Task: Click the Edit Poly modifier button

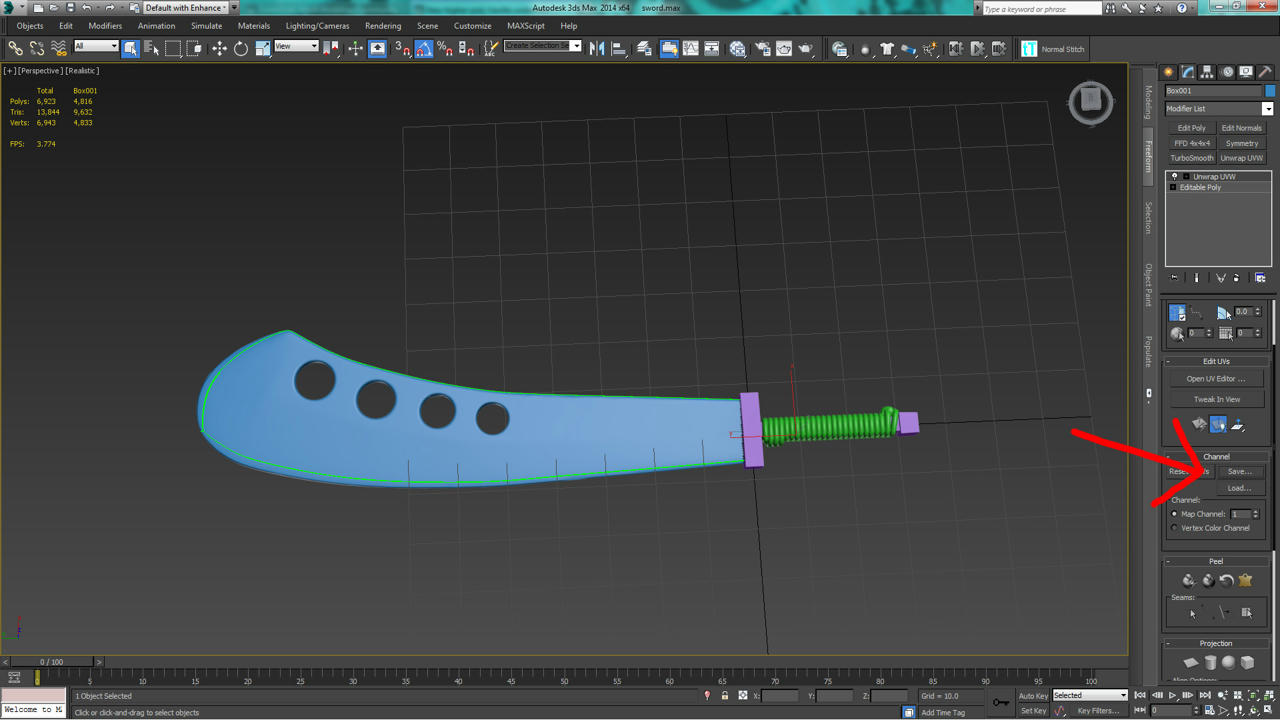Action: [1192, 128]
